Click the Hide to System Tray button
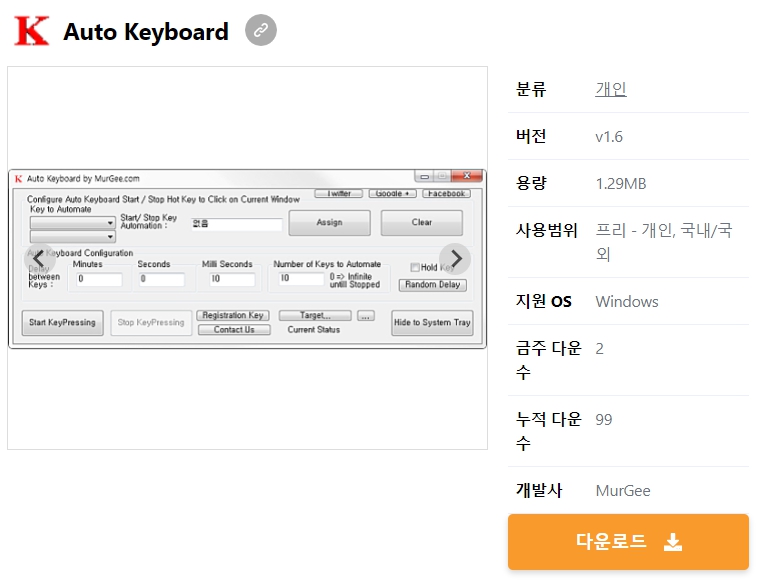The width and height of the screenshot is (757, 583). (x=432, y=322)
